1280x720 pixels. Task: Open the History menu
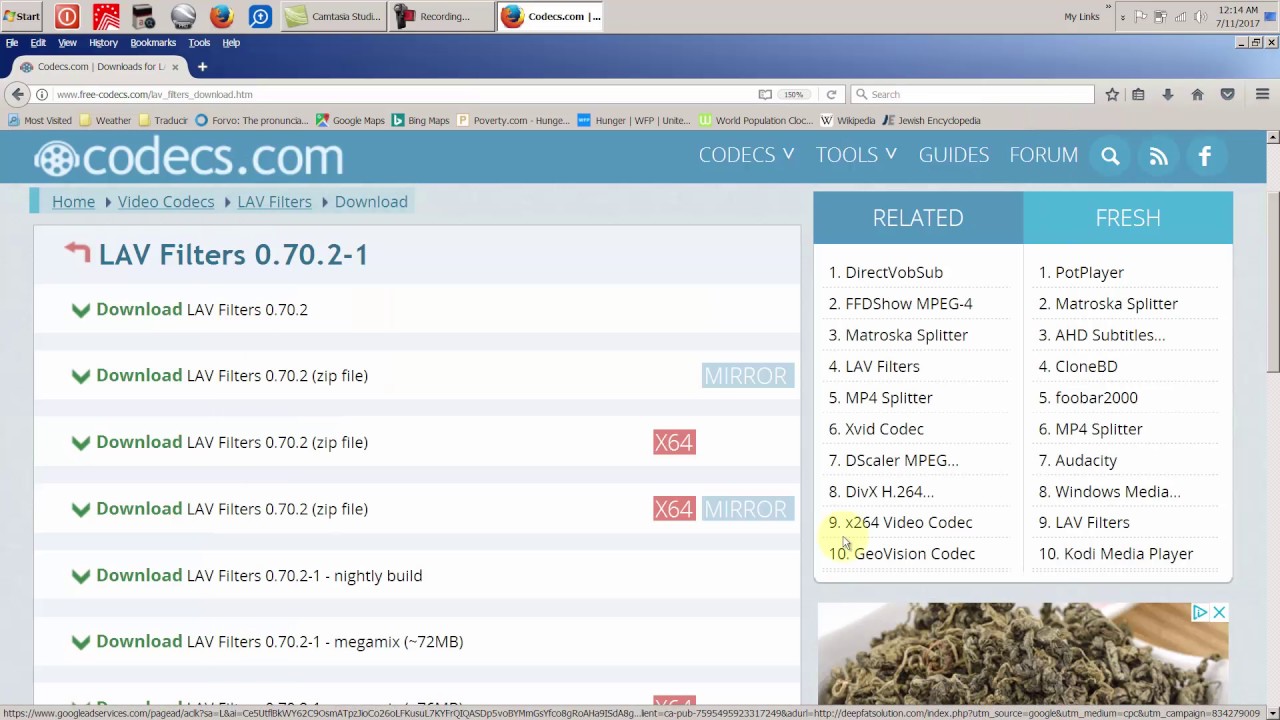click(x=103, y=43)
